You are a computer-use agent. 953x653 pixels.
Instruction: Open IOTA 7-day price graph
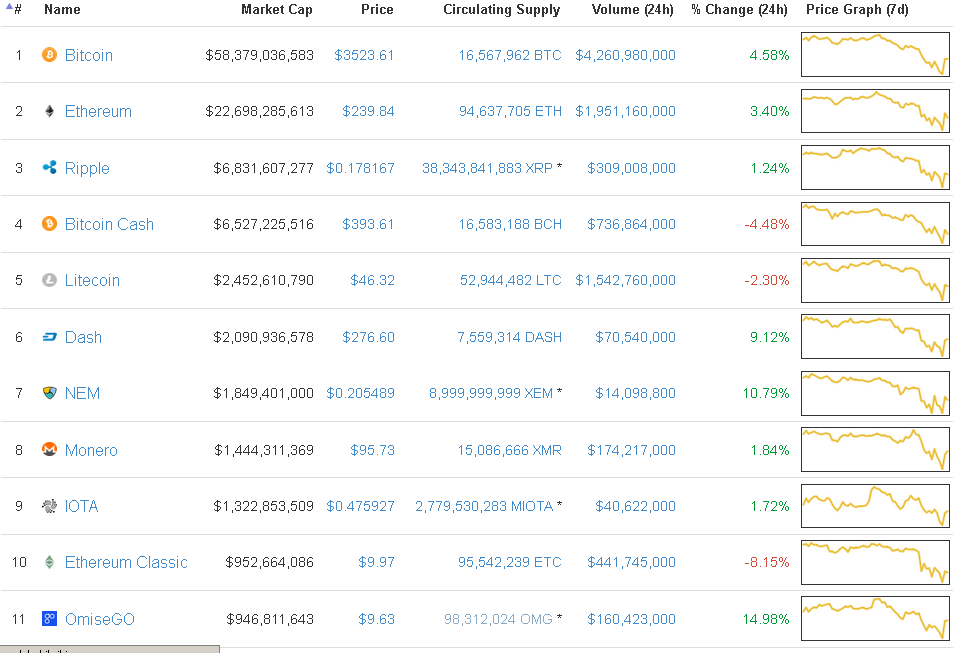875,506
